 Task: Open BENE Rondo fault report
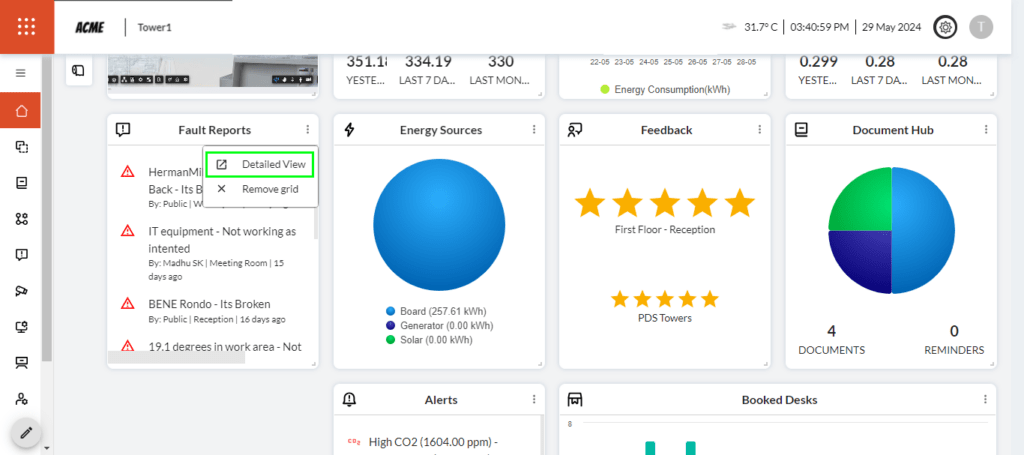[209, 304]
